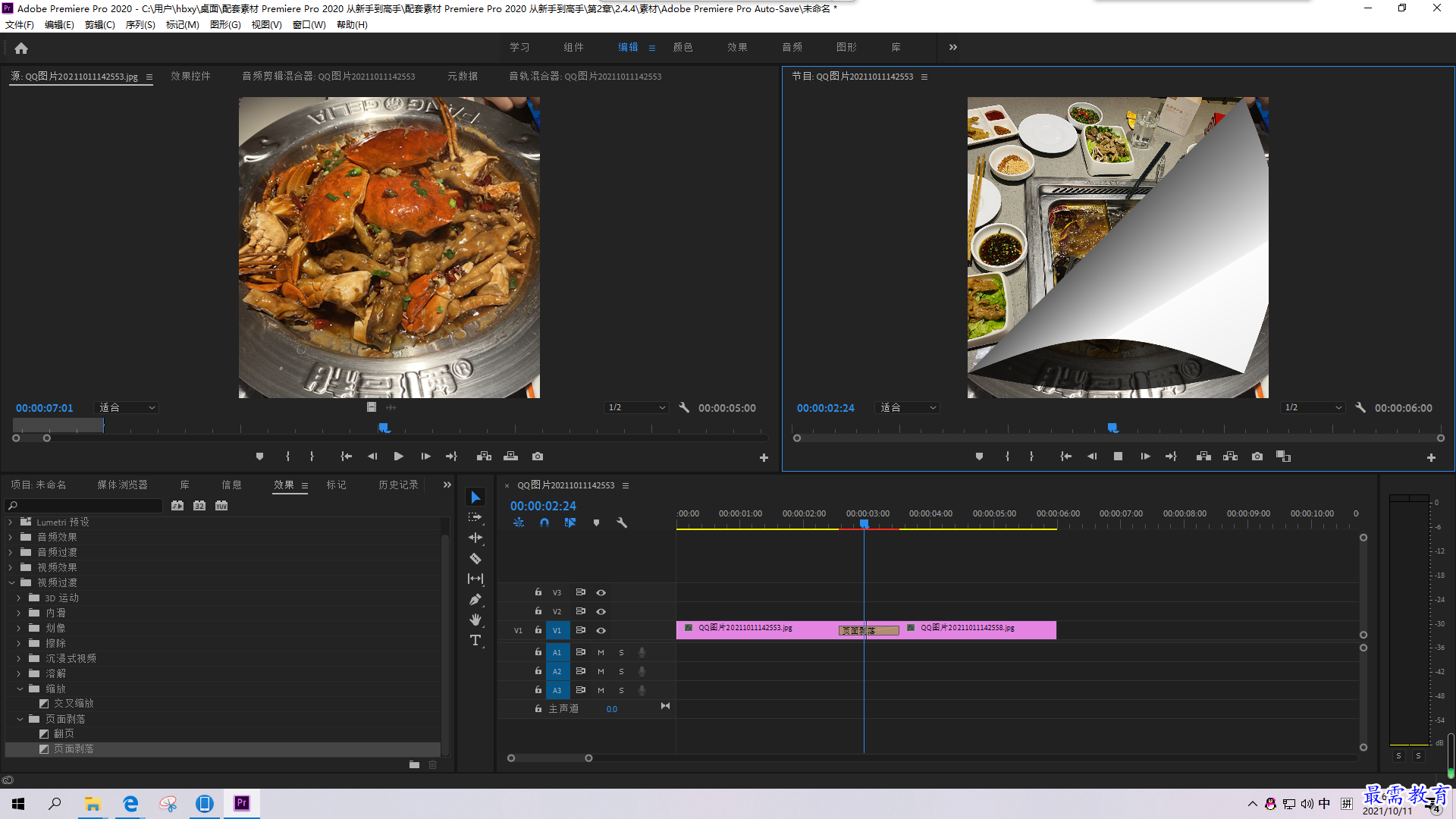The width and height of the screenshot is (1456, 819).
Task: Toggle V3 track output eye
Action: pos(601,593)
